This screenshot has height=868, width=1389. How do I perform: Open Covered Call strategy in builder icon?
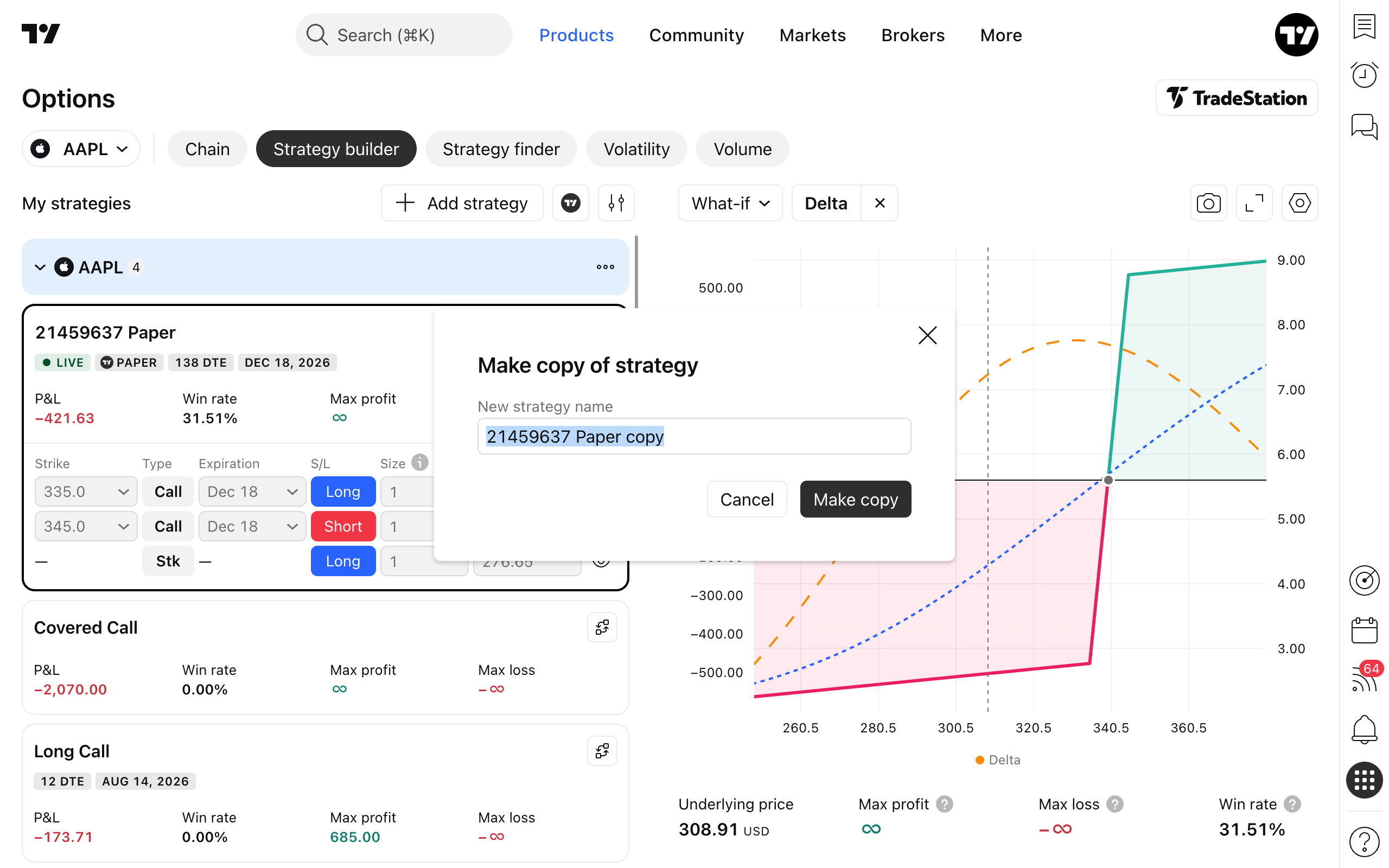click(602, 627)
